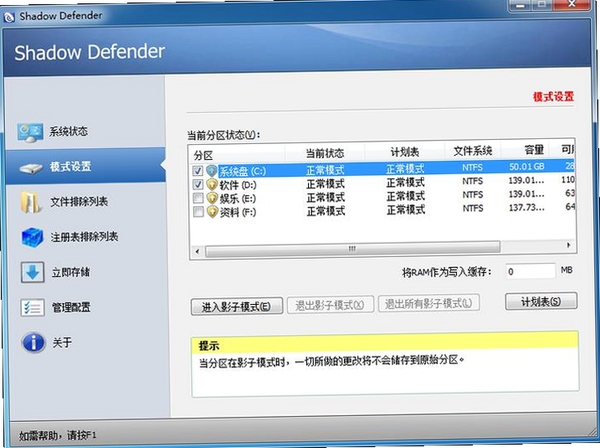Click the 137.73... capacity cell

tap(527, 208)
